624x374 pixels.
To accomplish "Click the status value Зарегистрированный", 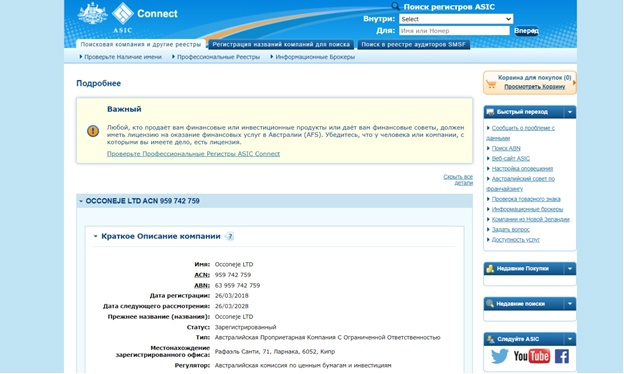I will (x=246, y=327).
